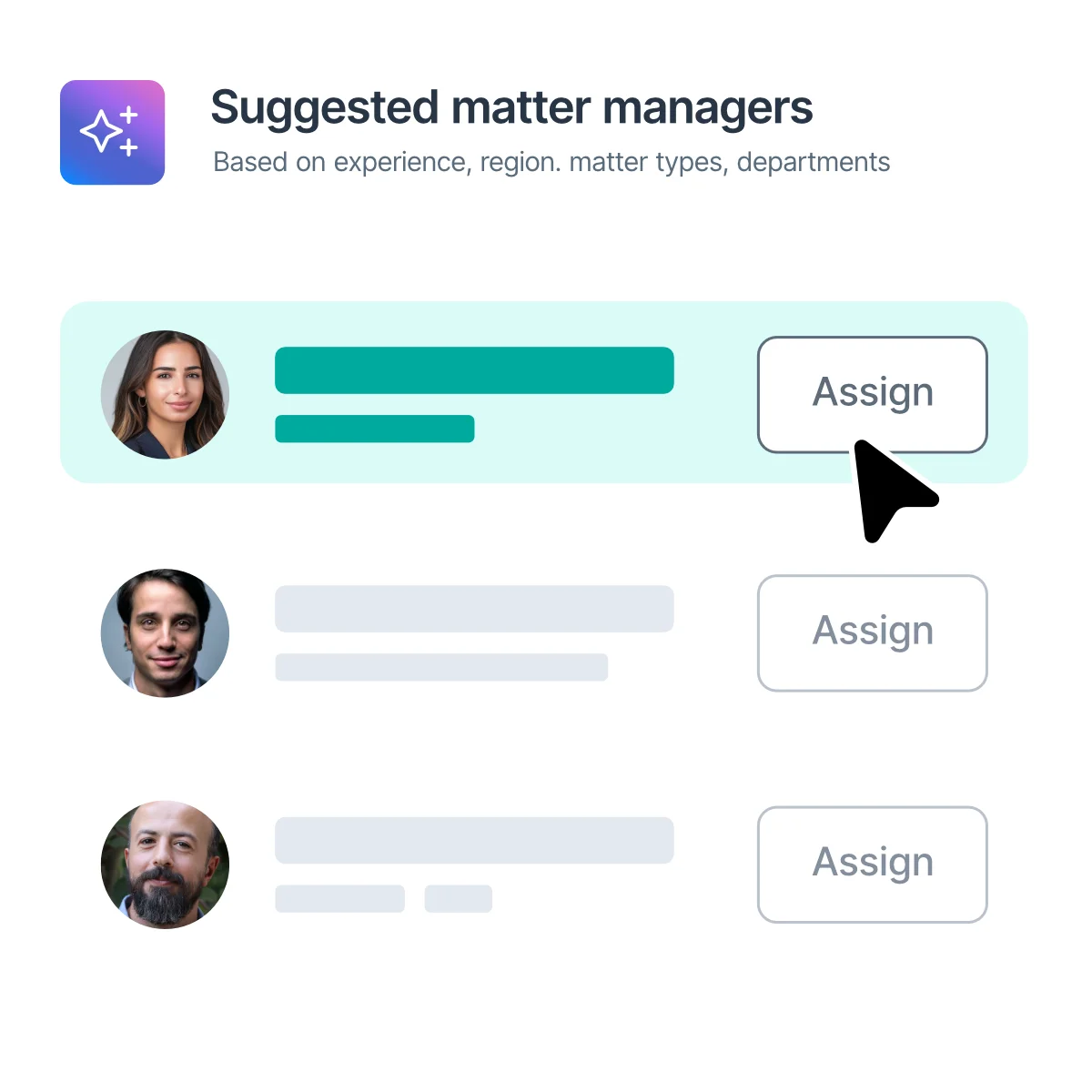1092x1092 pixels.
Task: Select the long teal name bar
Action: click(474, 370)
